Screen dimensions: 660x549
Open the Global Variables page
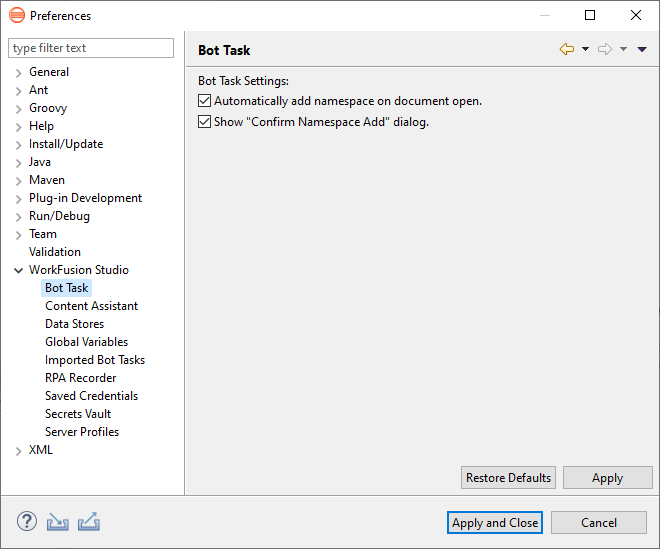coord(86,342)
